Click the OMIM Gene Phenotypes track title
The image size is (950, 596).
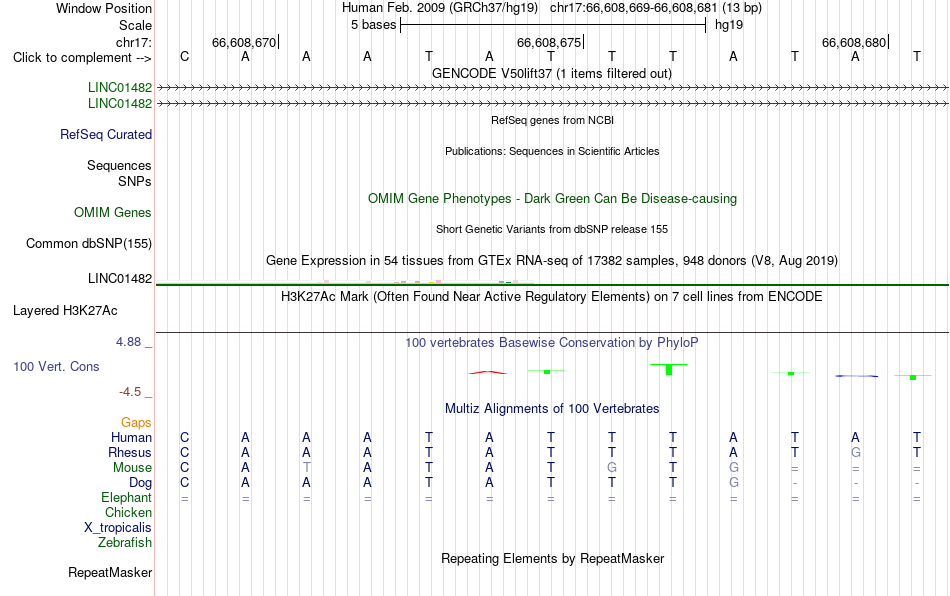click(553, 199)
